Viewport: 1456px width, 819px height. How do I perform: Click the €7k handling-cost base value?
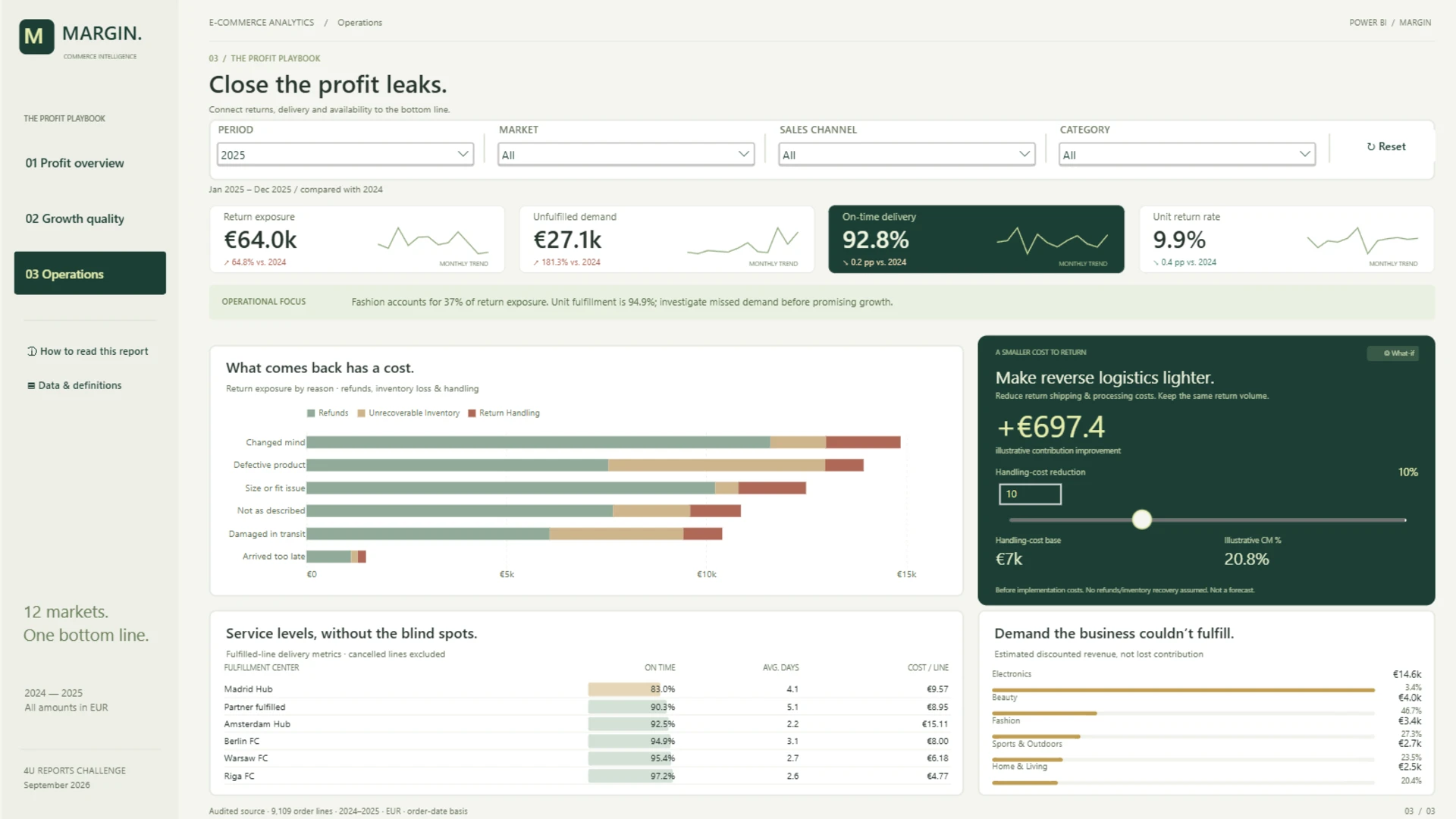pos(1009,559)
